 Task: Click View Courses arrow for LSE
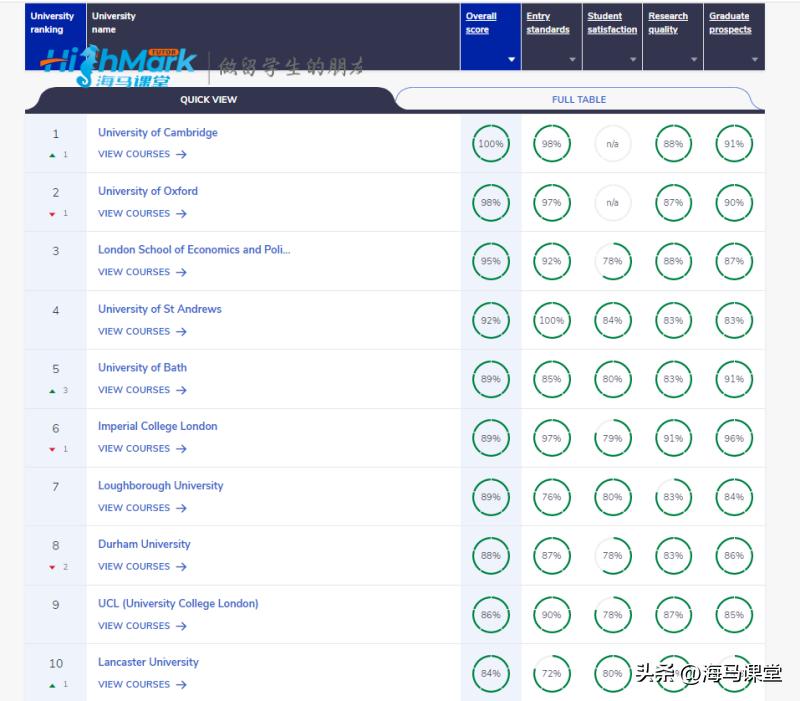181,272
